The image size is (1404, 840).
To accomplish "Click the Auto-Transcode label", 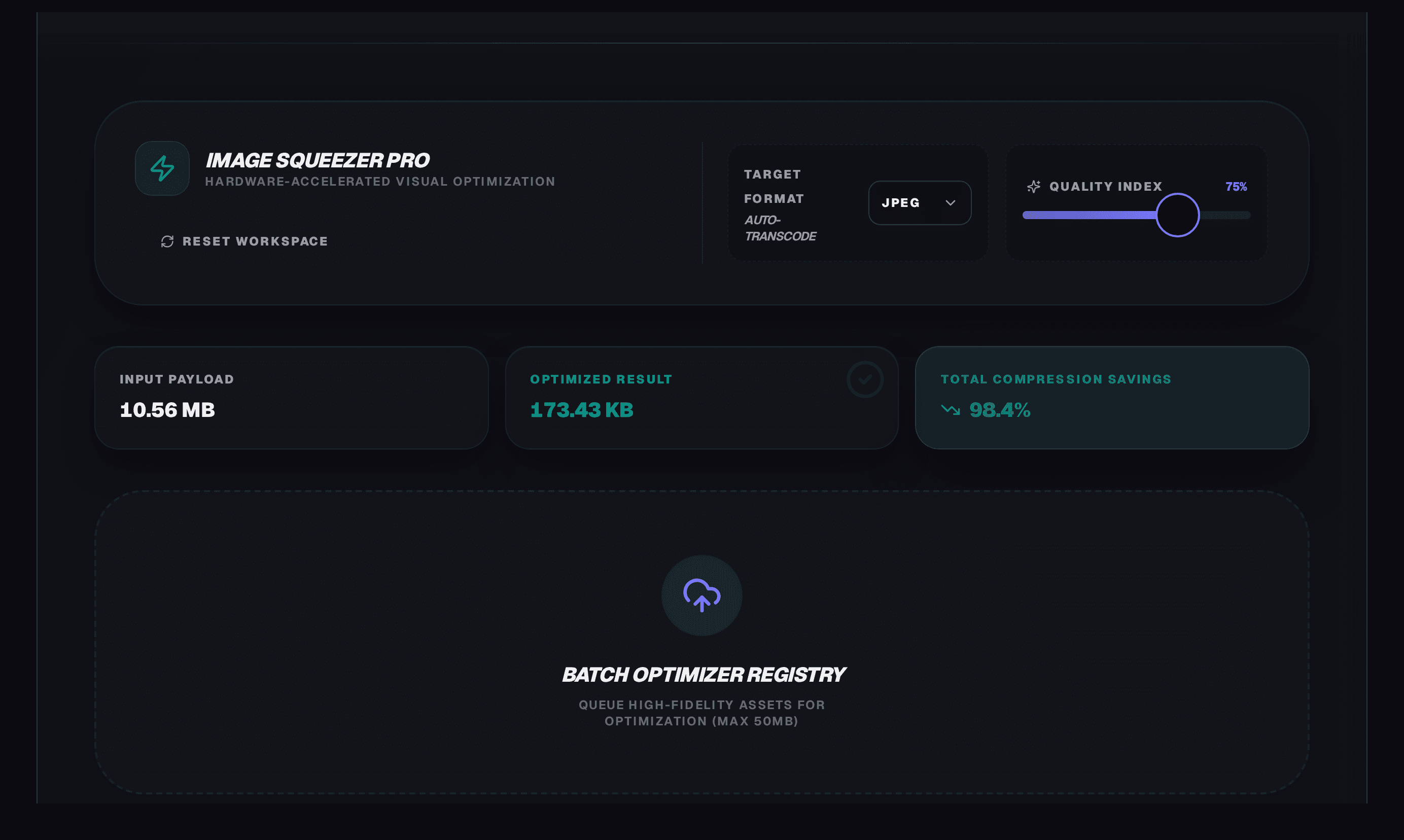I will 780,228.
